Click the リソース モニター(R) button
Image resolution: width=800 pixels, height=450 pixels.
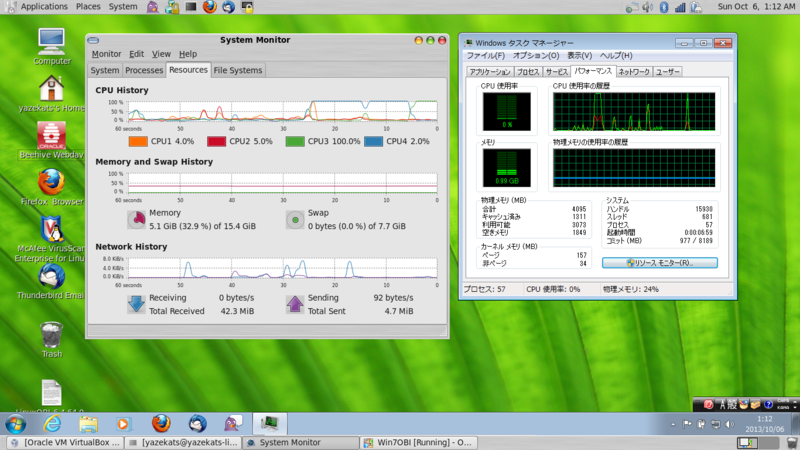point(660,263)
